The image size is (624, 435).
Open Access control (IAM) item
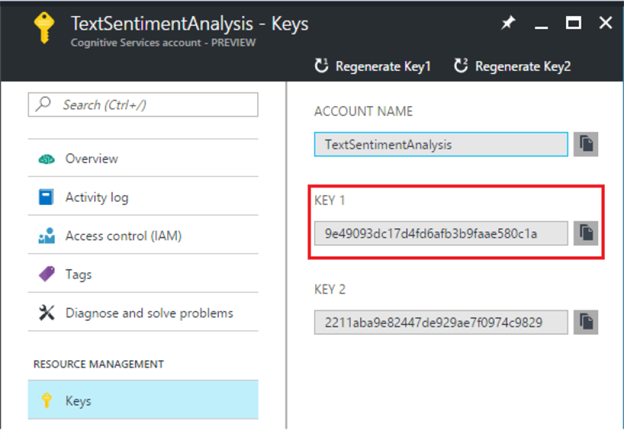tap(143, 235)
